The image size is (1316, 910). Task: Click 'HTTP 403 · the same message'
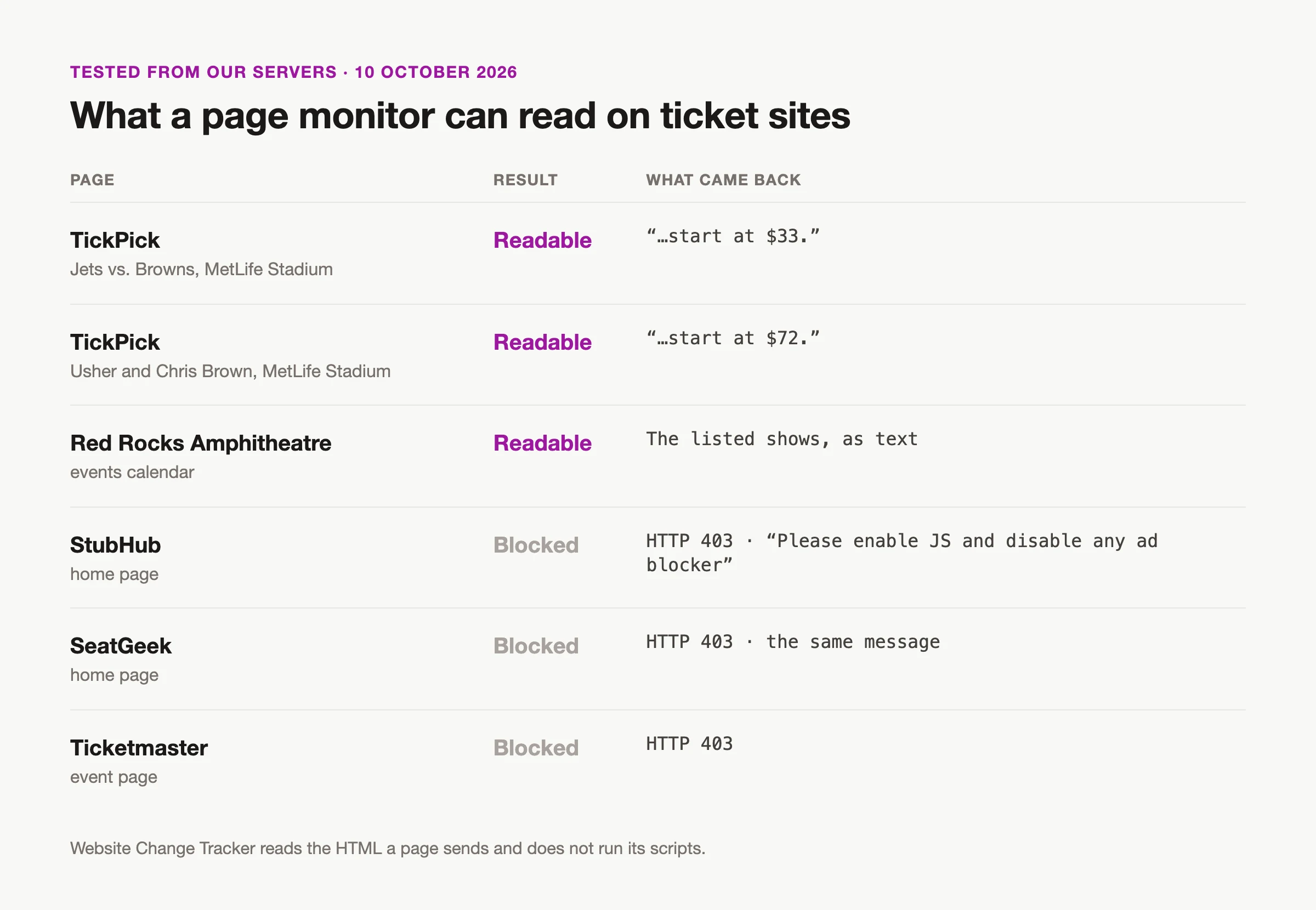792,642
